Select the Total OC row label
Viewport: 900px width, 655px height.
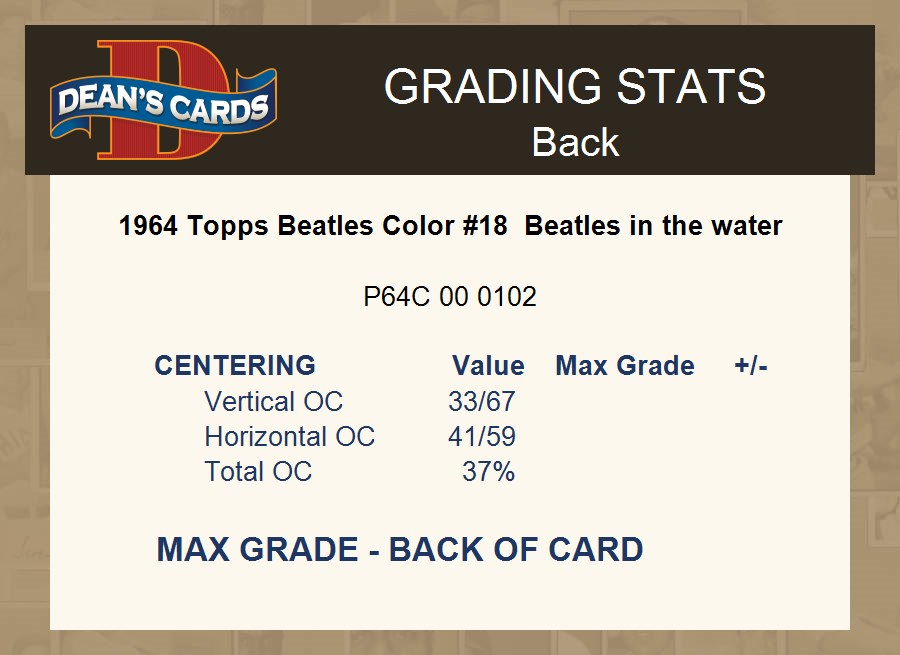pyautogui.click(x=258, y=472)
